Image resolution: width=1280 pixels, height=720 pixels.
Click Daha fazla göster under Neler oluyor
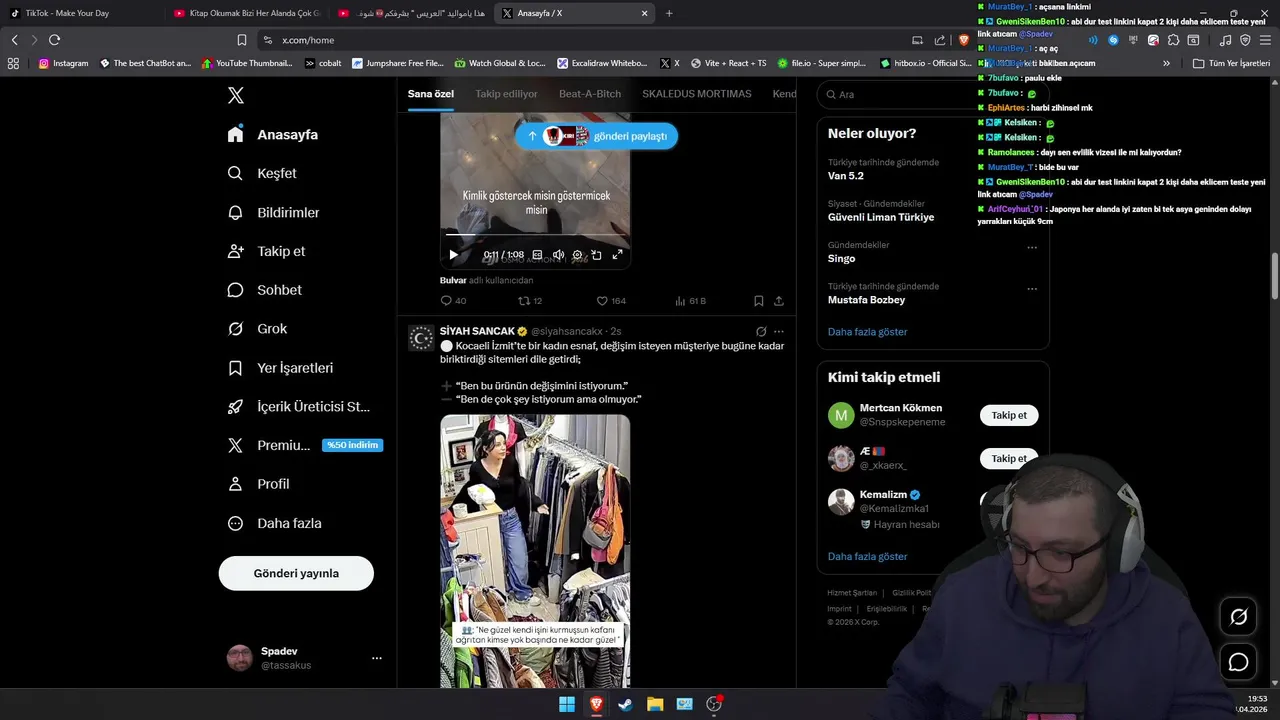(867, 332)
